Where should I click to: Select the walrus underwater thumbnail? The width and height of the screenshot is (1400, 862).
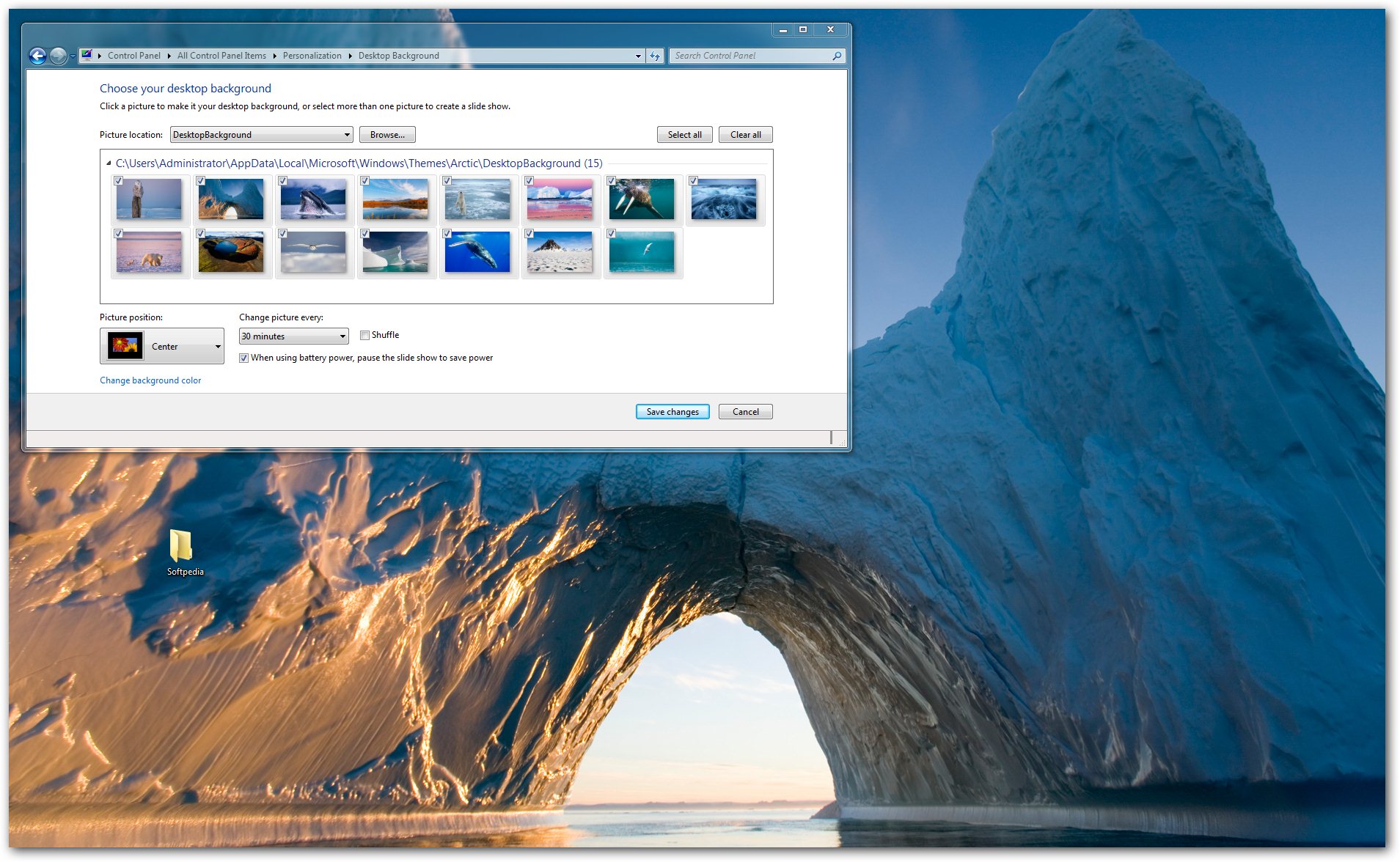click(642, 199)
